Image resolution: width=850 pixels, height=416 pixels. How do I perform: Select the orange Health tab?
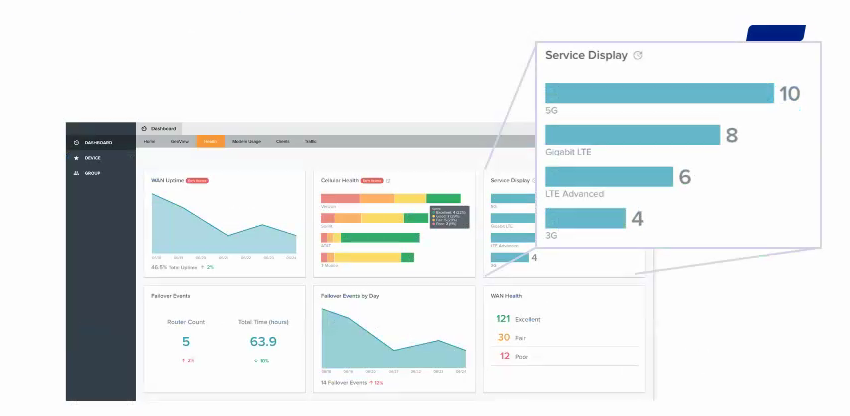210,142
